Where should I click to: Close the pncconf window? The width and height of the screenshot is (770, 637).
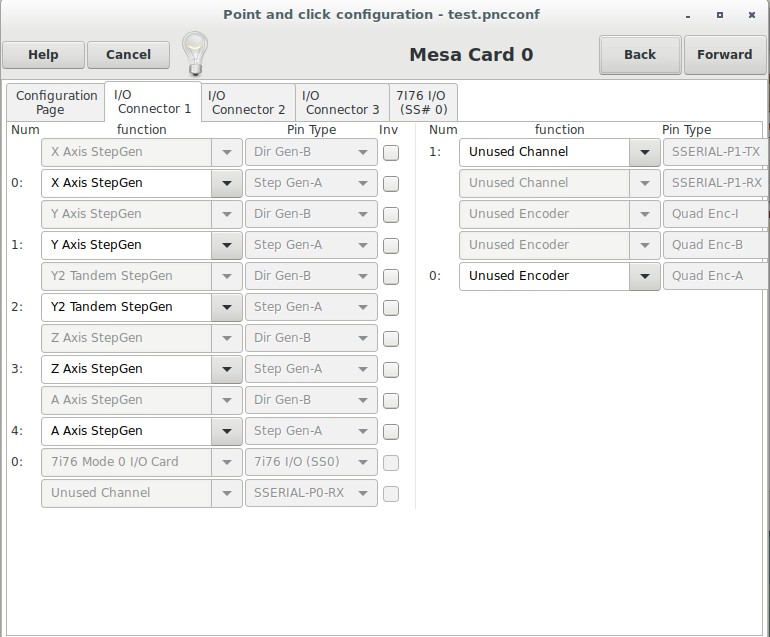751,15
